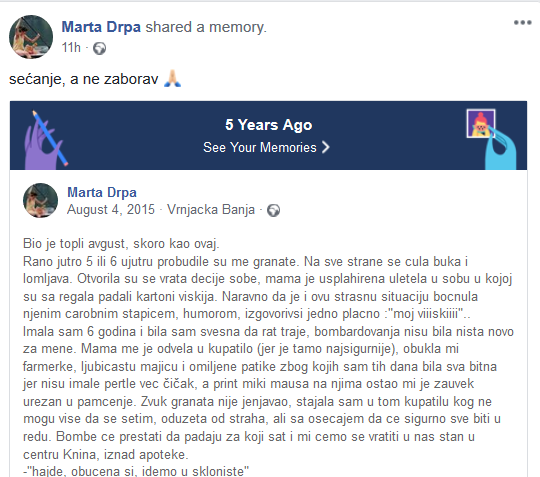Click the blue hand holding photo illustration

[x=491, y=139]
